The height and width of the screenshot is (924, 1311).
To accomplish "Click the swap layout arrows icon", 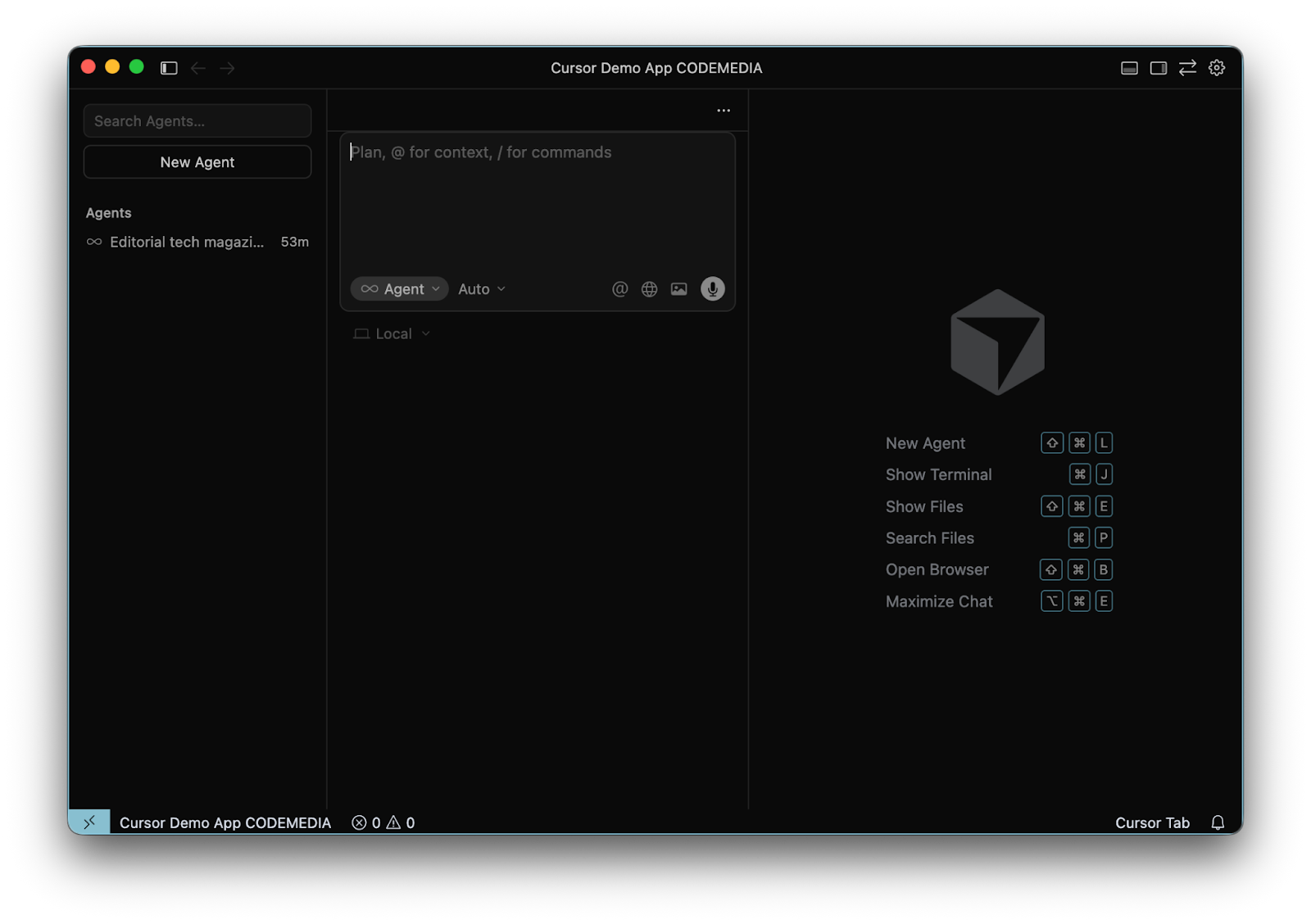I will [1187, 68].
